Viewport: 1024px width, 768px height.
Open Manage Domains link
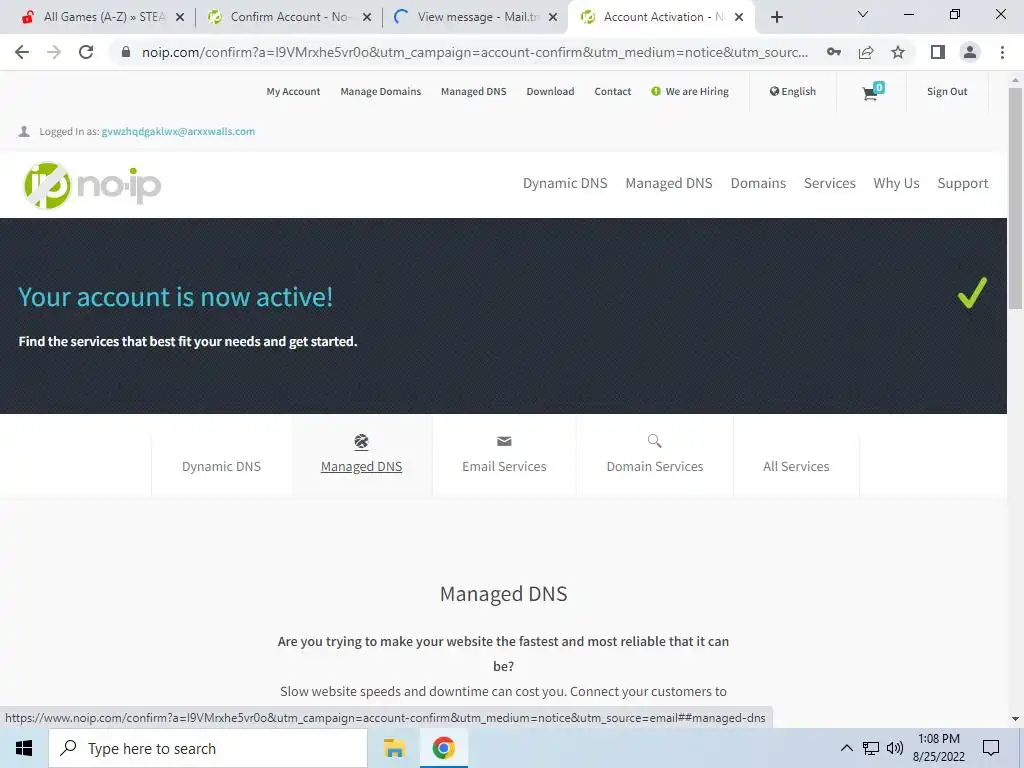(x=381, y=91)
